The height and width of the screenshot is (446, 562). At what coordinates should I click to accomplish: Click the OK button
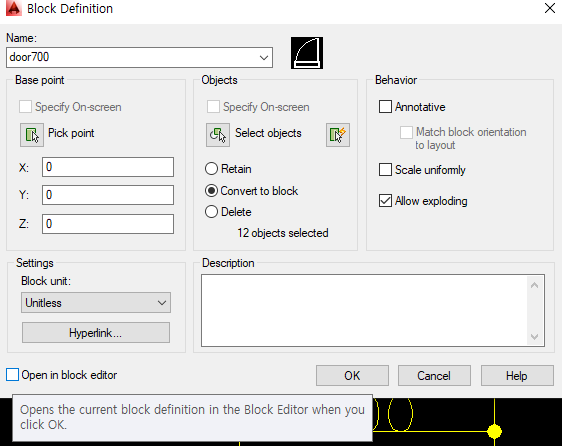(352, 376)
